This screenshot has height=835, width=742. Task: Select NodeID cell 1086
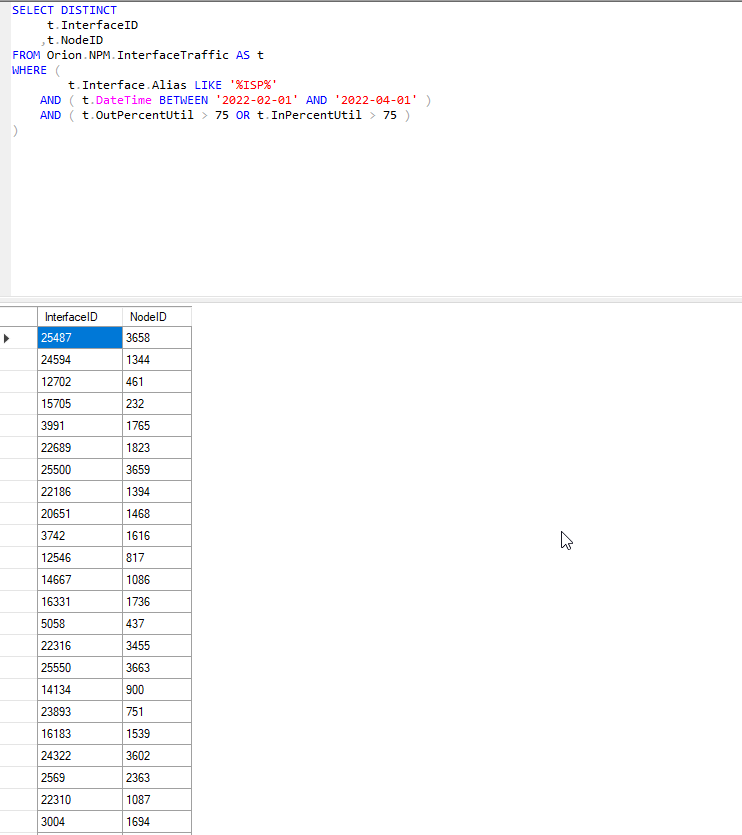(157, 580)
